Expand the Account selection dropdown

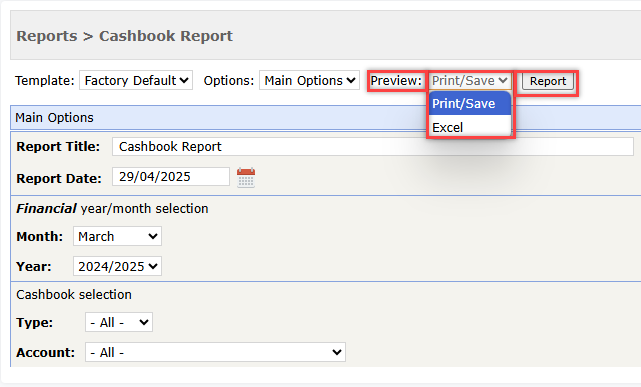(x=215, y=352)
